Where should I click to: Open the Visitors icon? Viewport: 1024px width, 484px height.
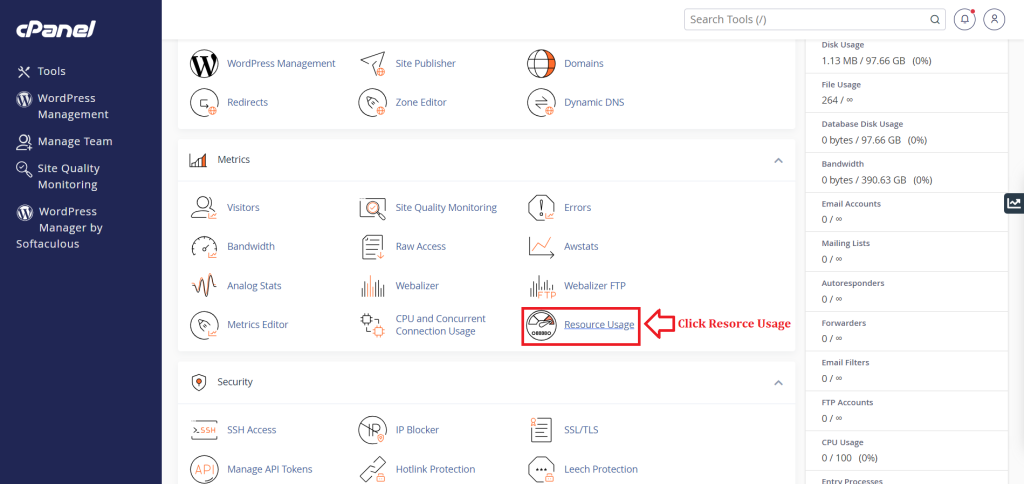click(x=204, y=207)
